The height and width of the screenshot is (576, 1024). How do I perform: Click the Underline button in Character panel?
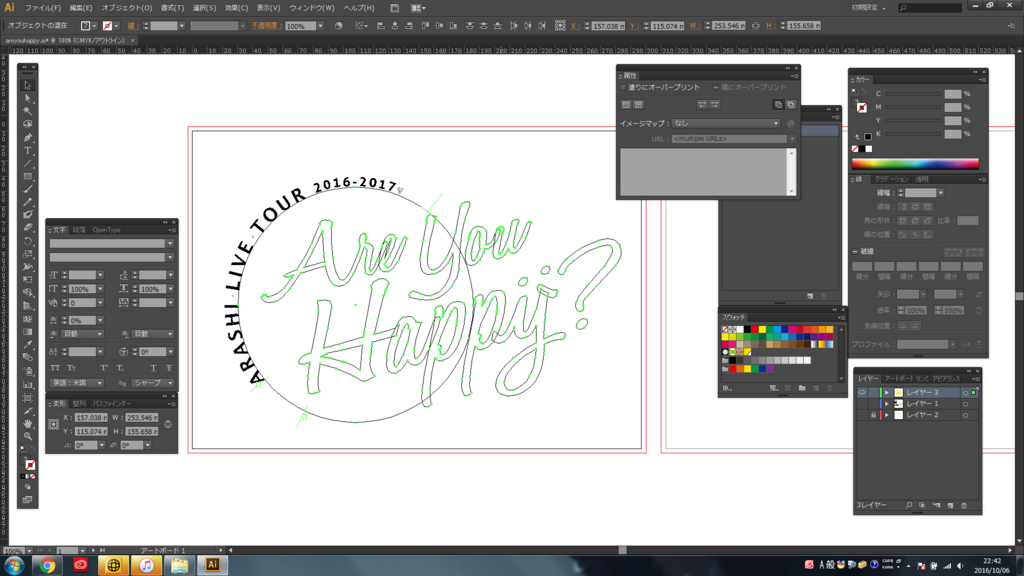click(153, 368)
